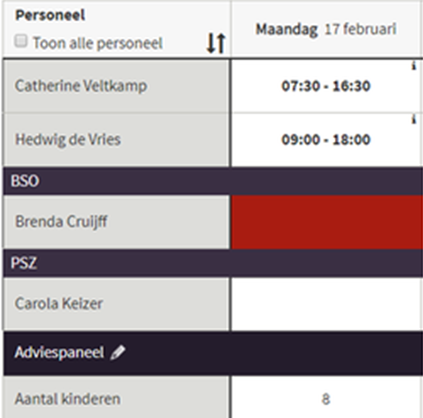
Task: Click Carola Keizer's staff name
Action: coord(59,304)
